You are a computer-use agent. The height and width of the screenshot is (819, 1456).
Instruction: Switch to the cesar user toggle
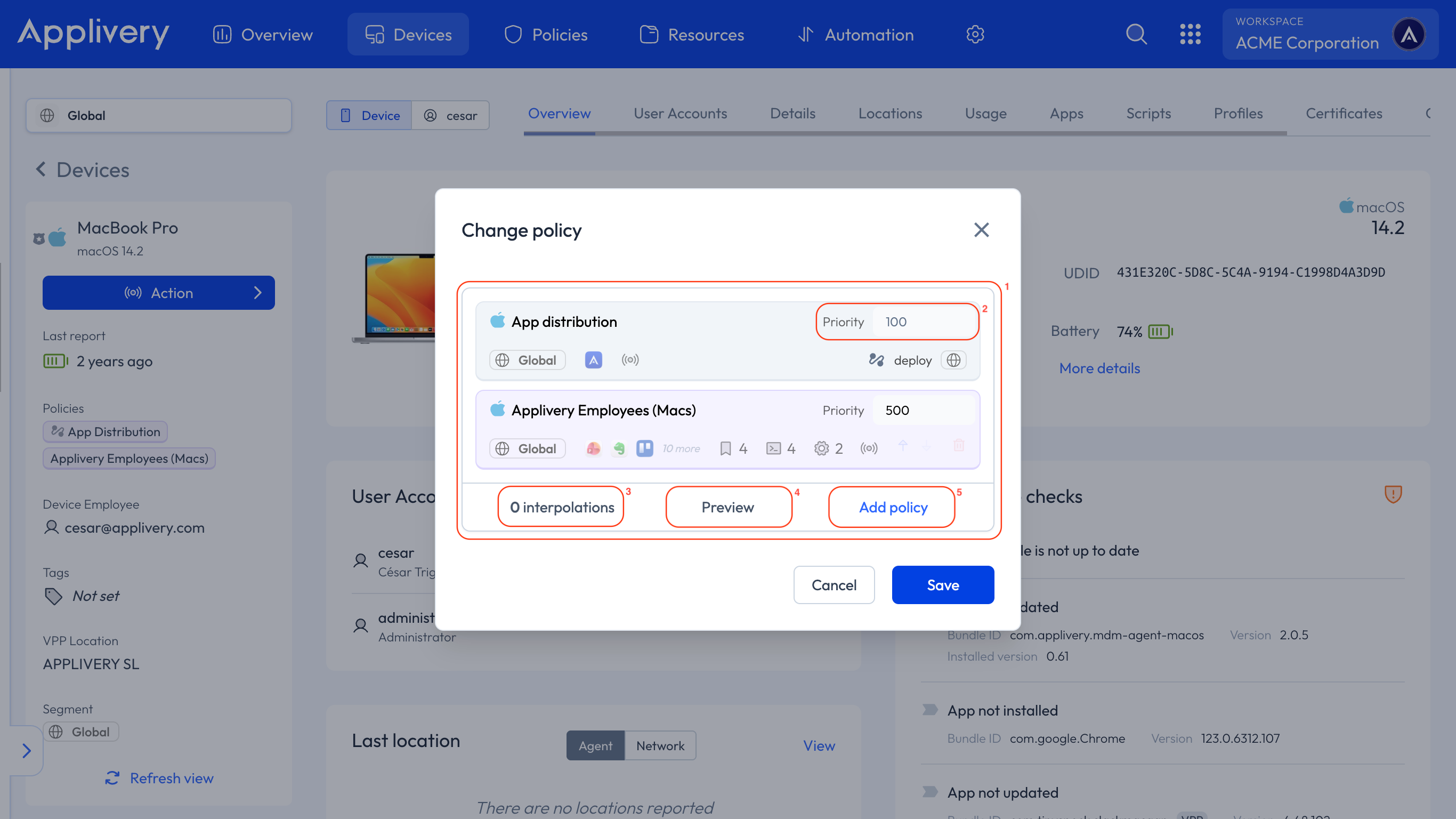click(450, 115)
